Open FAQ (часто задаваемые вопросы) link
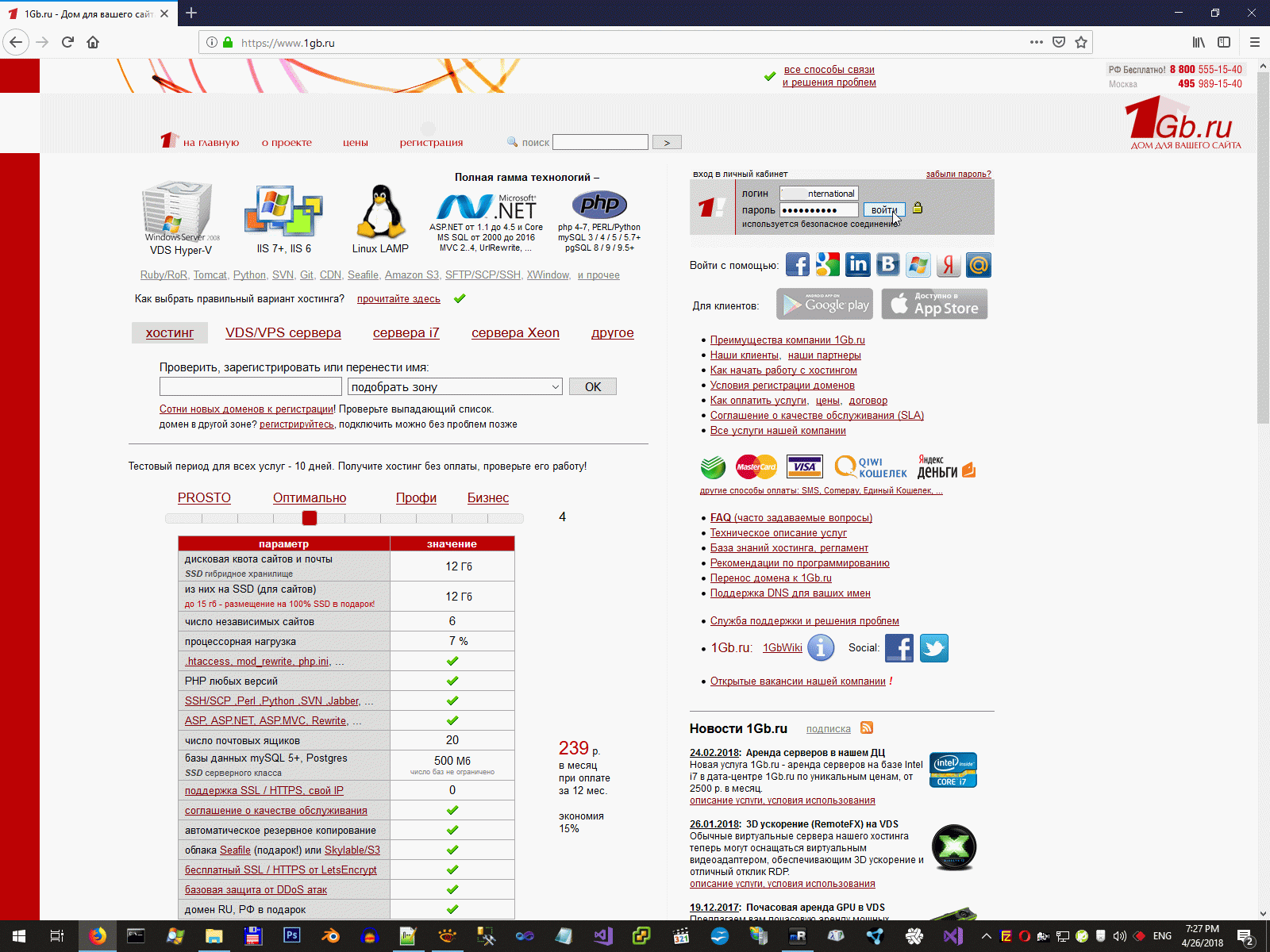1270x952 pixels. [x=791, y=518]
